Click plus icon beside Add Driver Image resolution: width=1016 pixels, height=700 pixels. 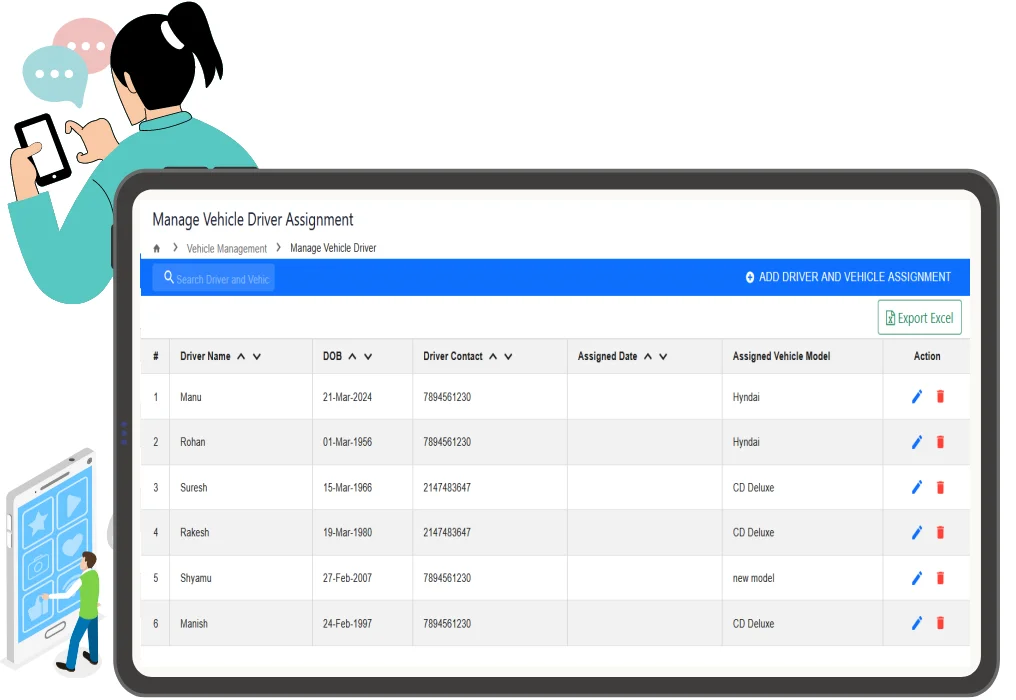[750, 277]
